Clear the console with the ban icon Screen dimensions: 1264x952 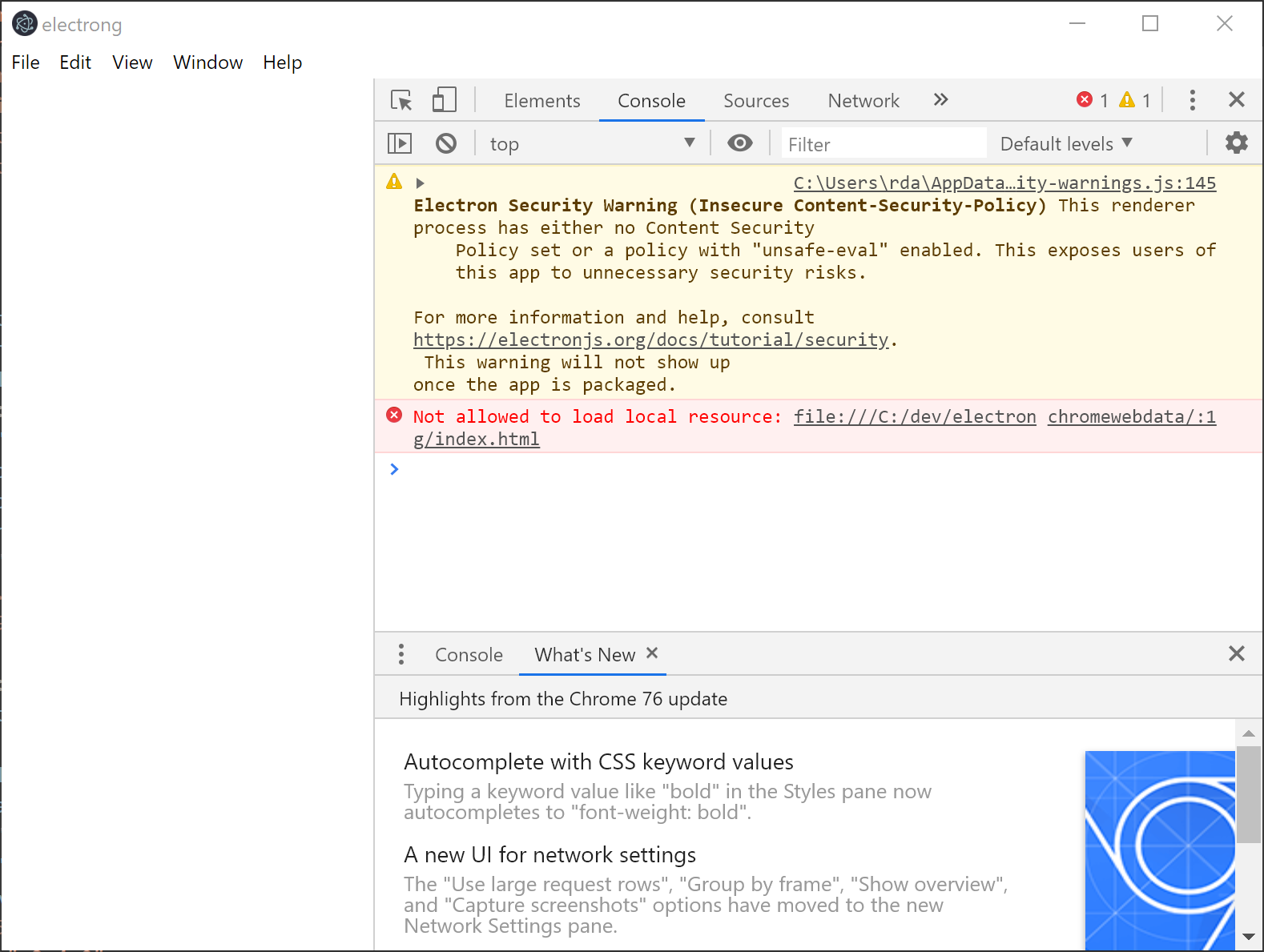[446, 143]
